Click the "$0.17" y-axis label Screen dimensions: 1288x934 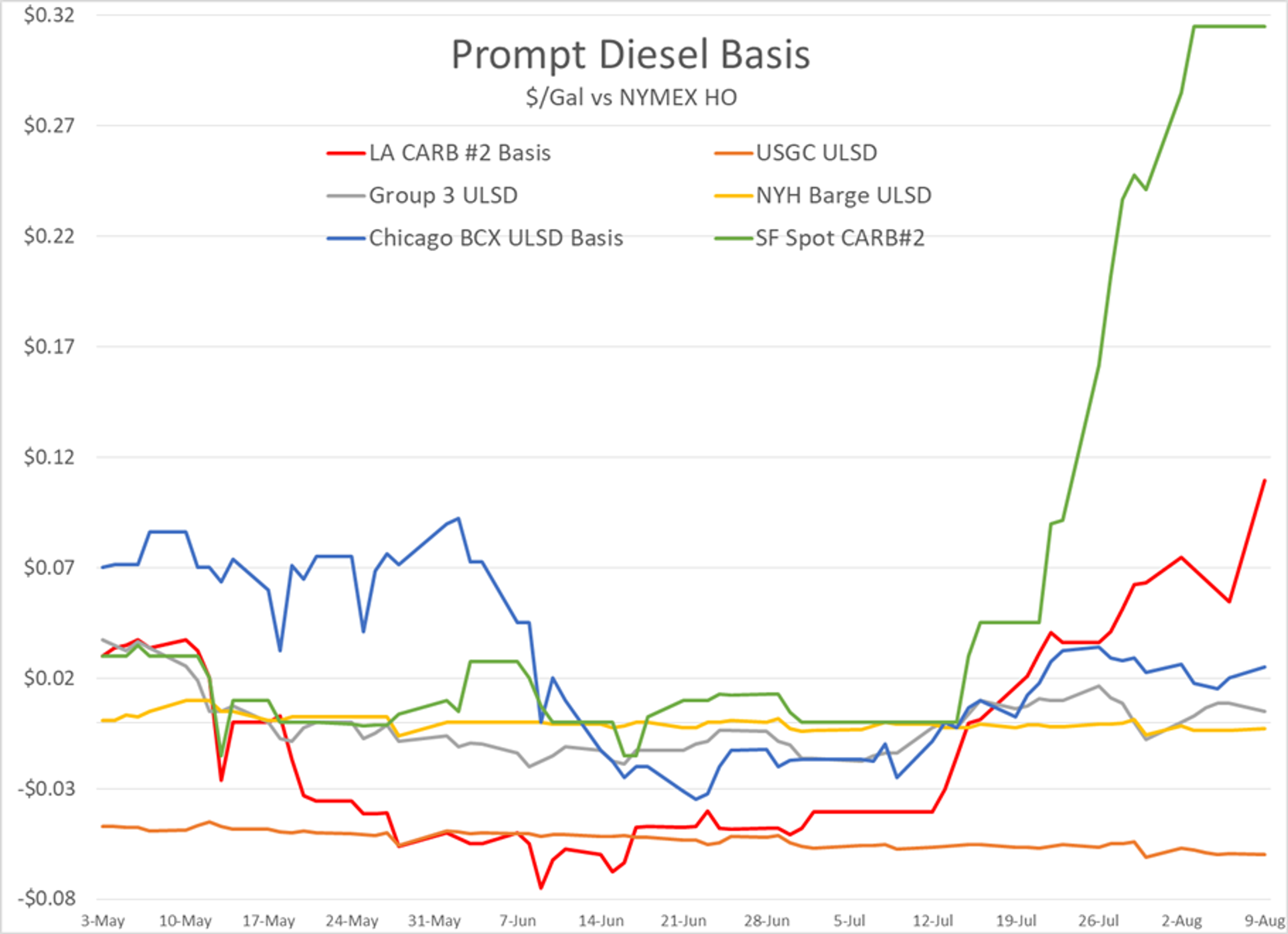click(49, 346)
